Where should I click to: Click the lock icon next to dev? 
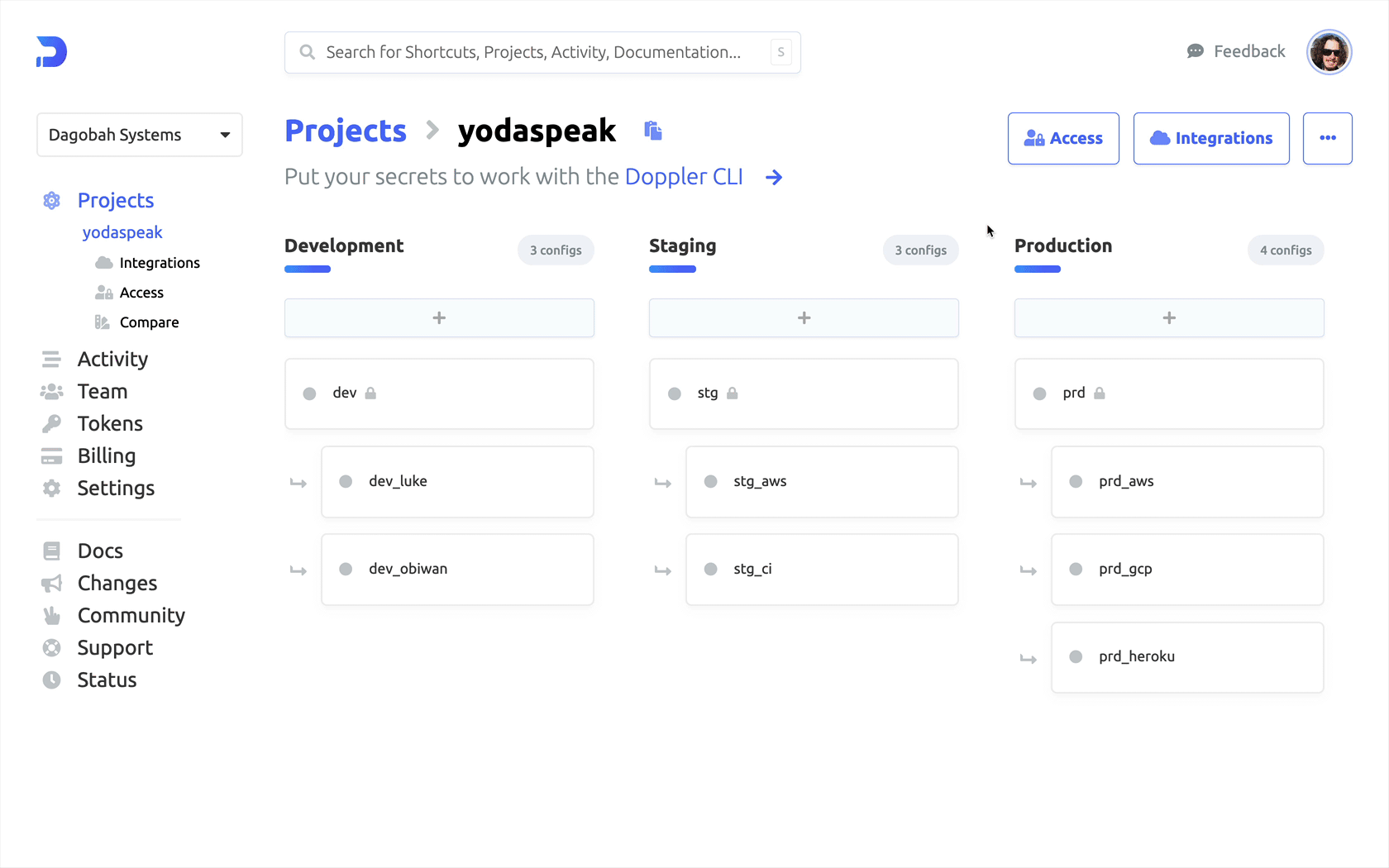370,393
